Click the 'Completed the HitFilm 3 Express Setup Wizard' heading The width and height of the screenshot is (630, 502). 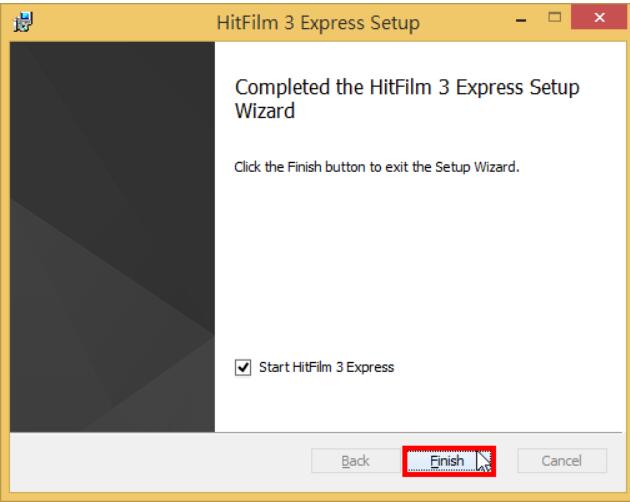tap(407, 99)
